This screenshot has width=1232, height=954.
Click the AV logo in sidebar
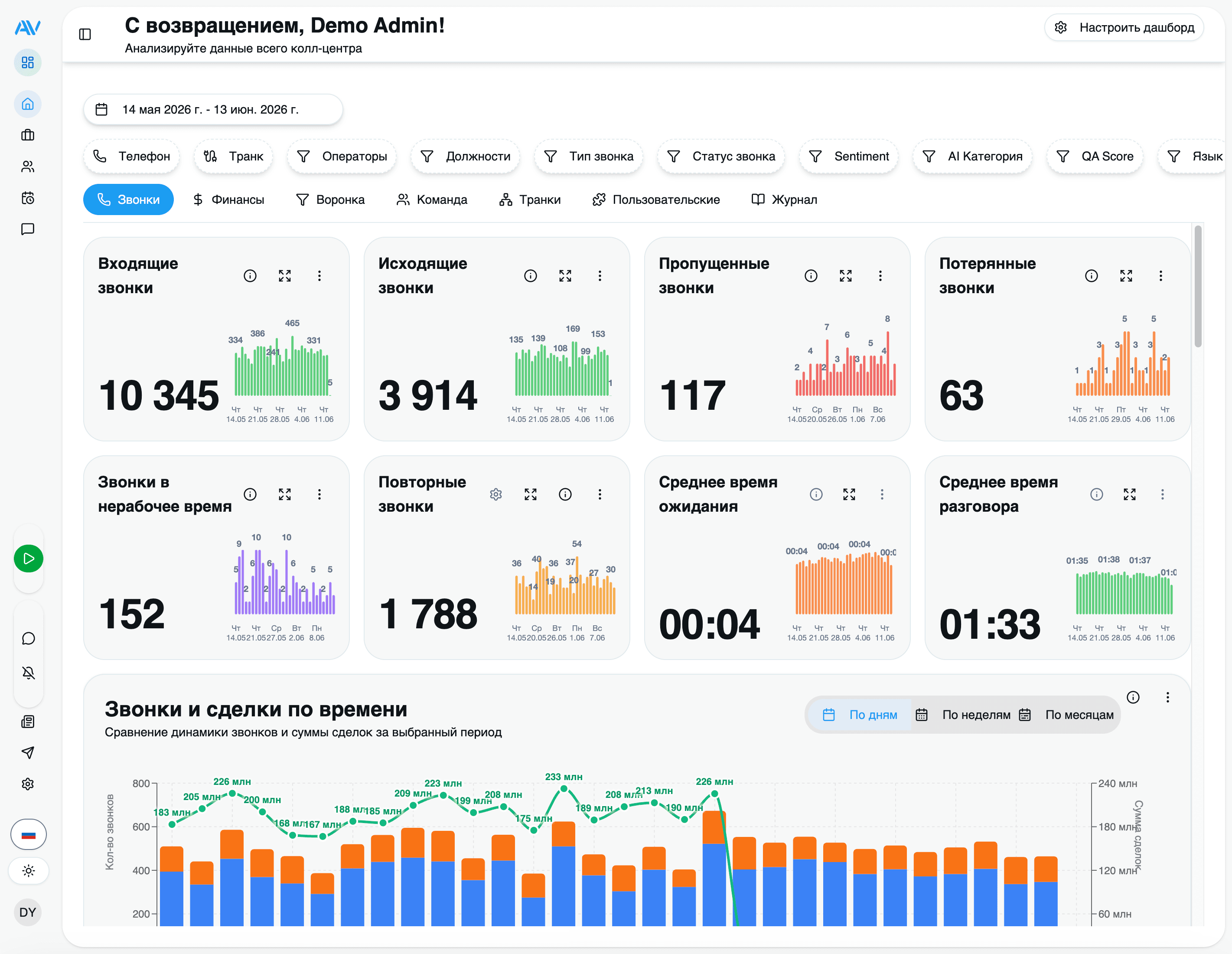point(28,27)
